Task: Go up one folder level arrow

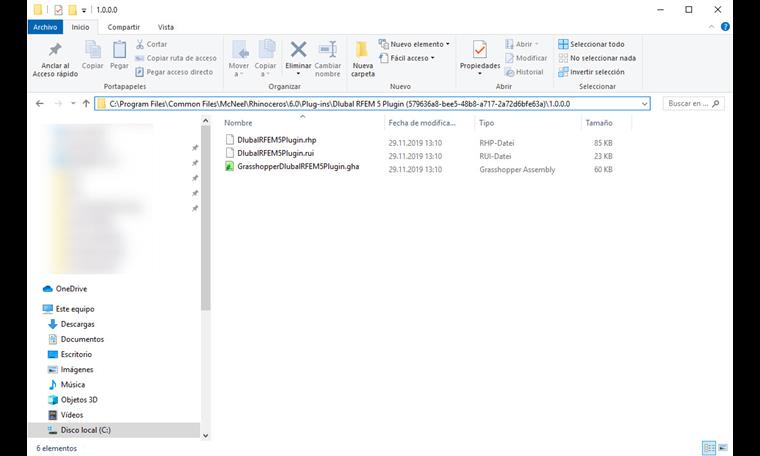Action: [x=86, y=103]
